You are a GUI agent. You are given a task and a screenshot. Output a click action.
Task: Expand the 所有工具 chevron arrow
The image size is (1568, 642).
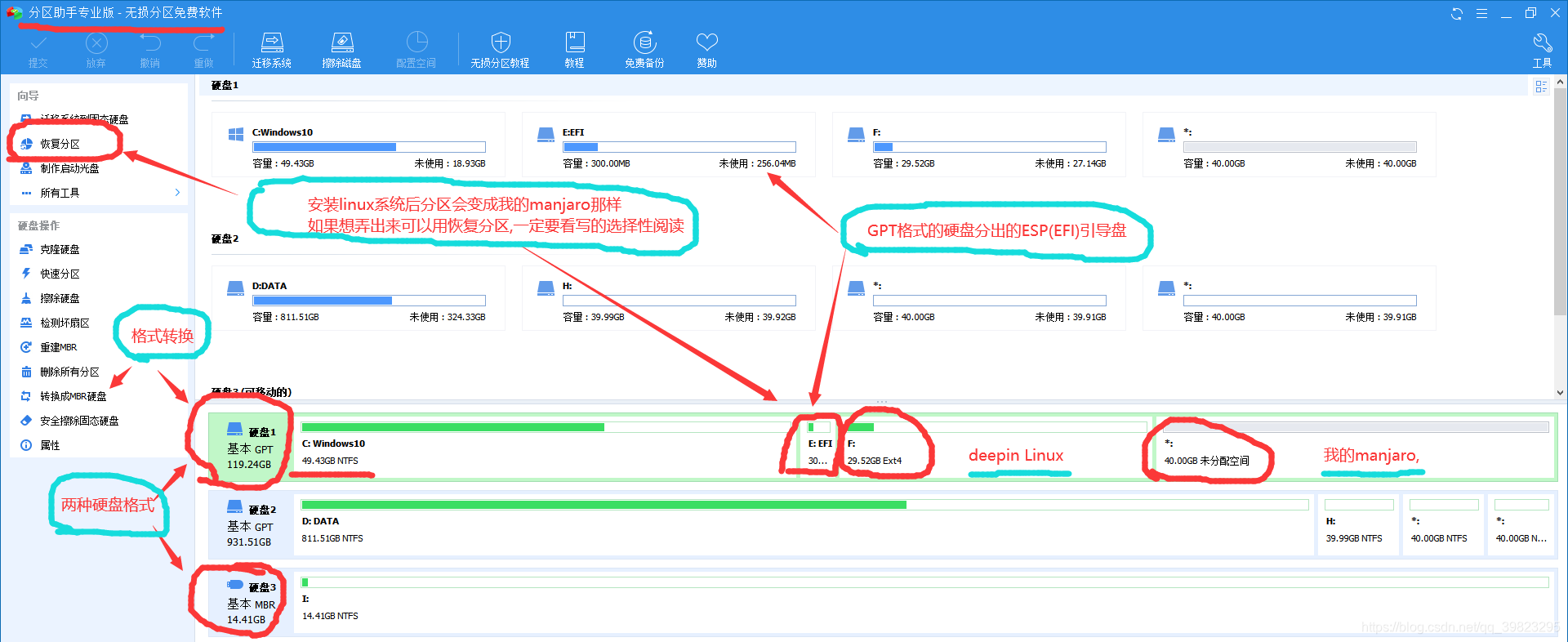(x=177, y=193)
